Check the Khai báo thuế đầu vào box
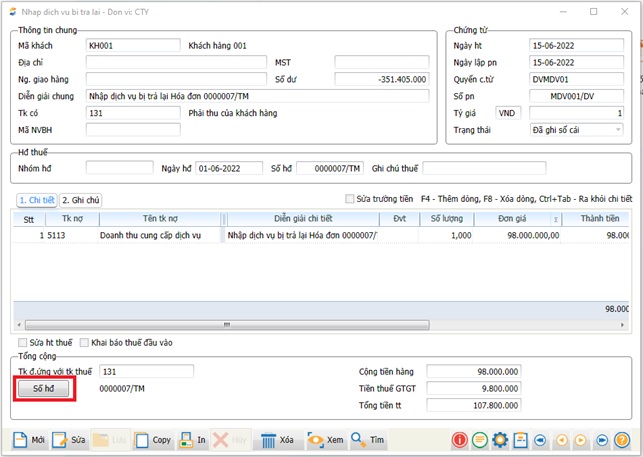The width and height of the screenshot is (643, 457). pyautogui.click(x=85, y=342)
